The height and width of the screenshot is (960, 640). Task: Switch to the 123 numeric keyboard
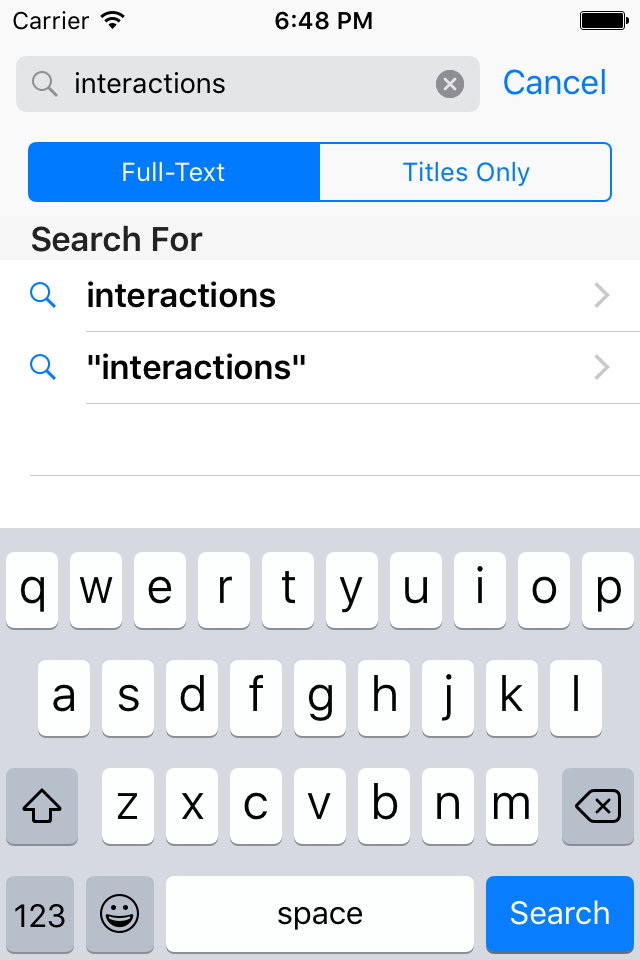(40, 913)
